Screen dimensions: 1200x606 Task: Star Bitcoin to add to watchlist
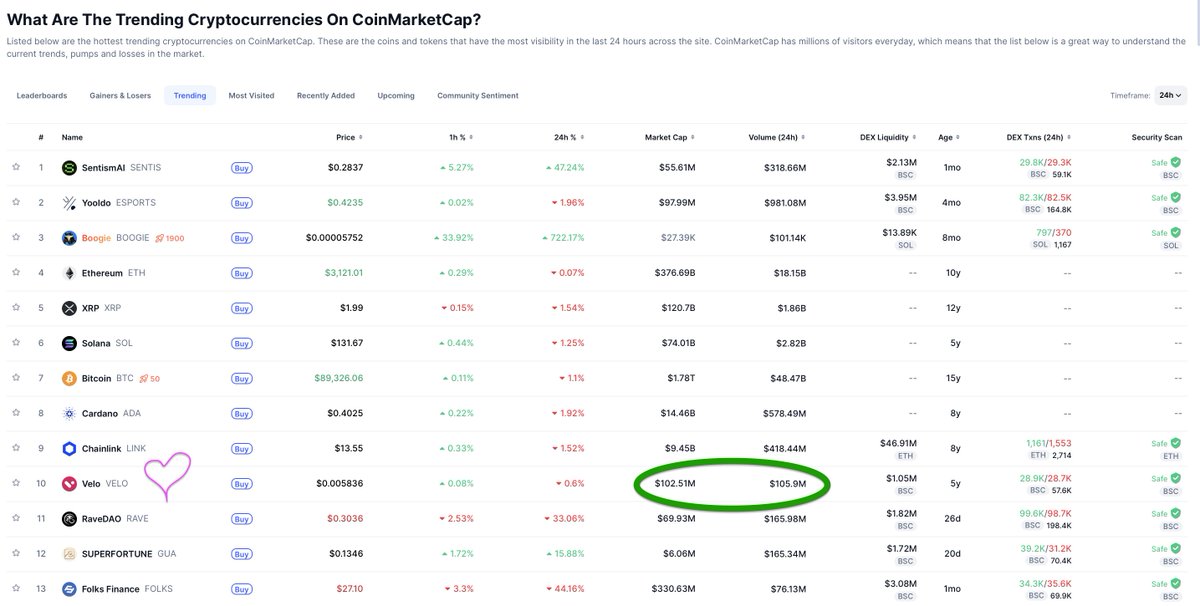(16, 378)
